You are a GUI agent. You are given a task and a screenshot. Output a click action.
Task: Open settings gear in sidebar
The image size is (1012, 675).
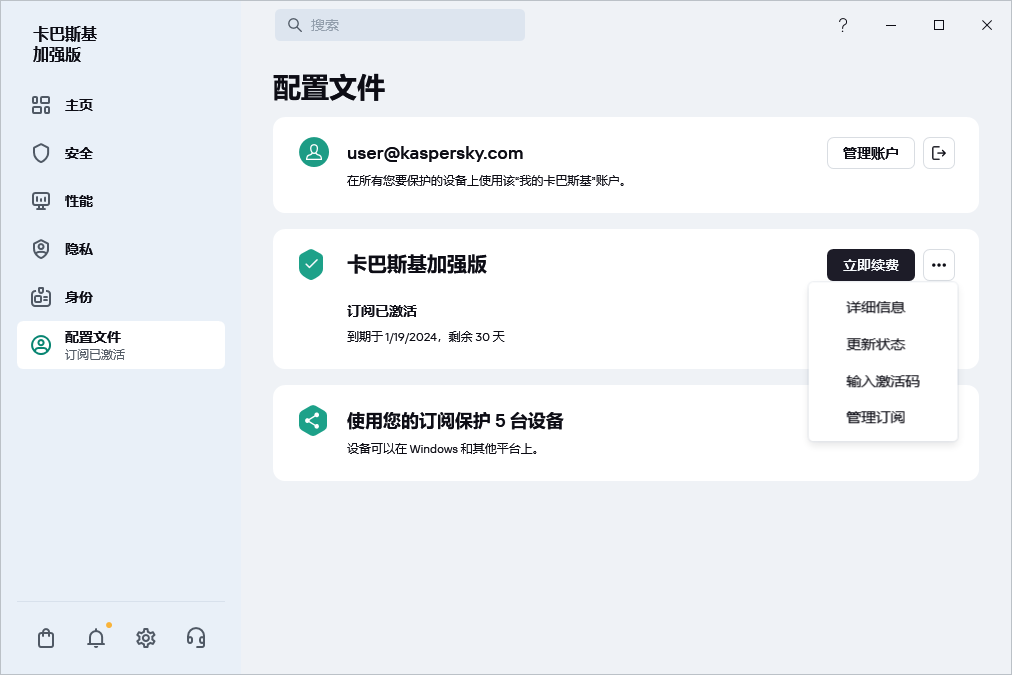click(x=146, y=638)
